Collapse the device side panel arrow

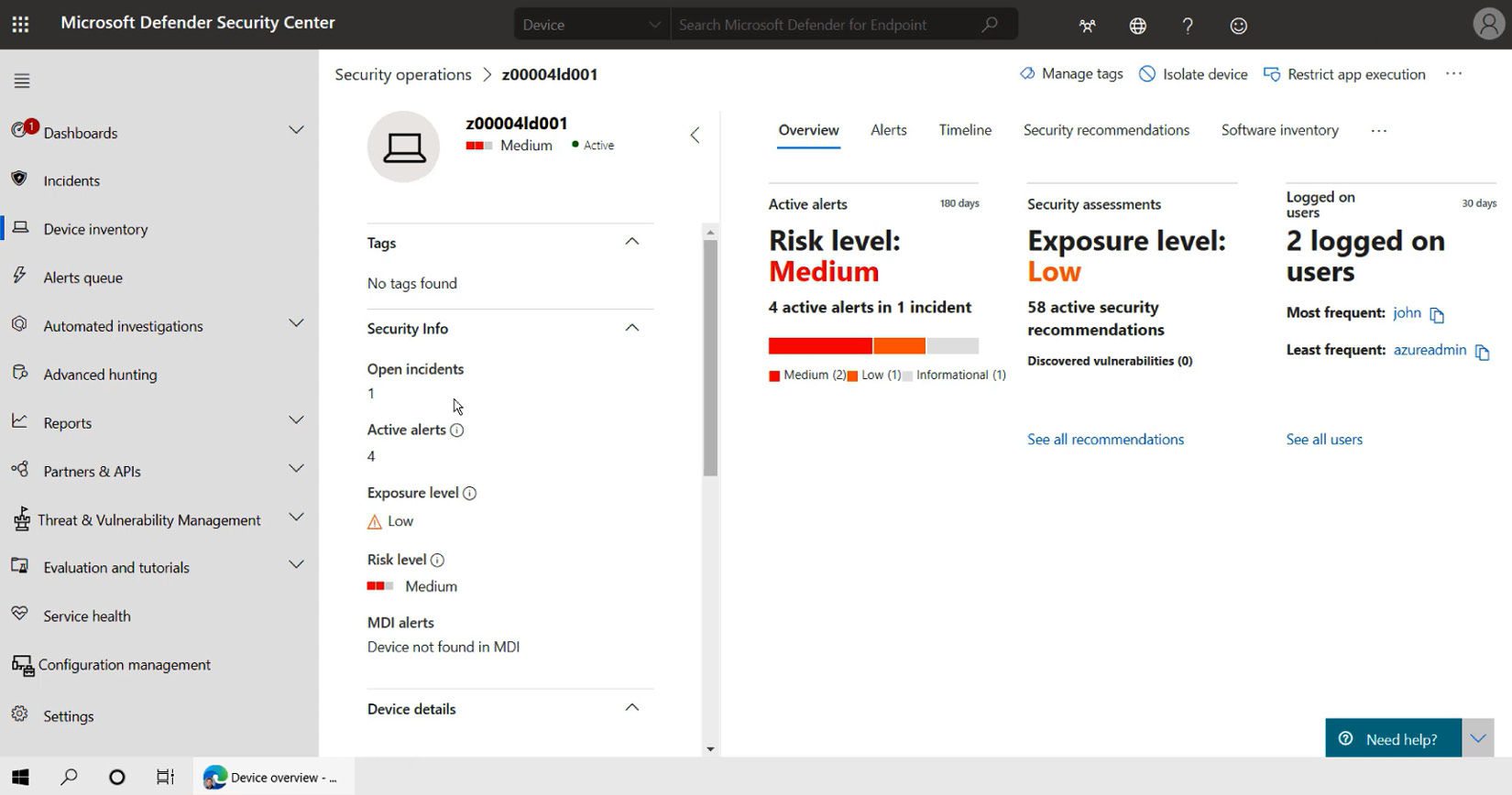click(695, 136)
